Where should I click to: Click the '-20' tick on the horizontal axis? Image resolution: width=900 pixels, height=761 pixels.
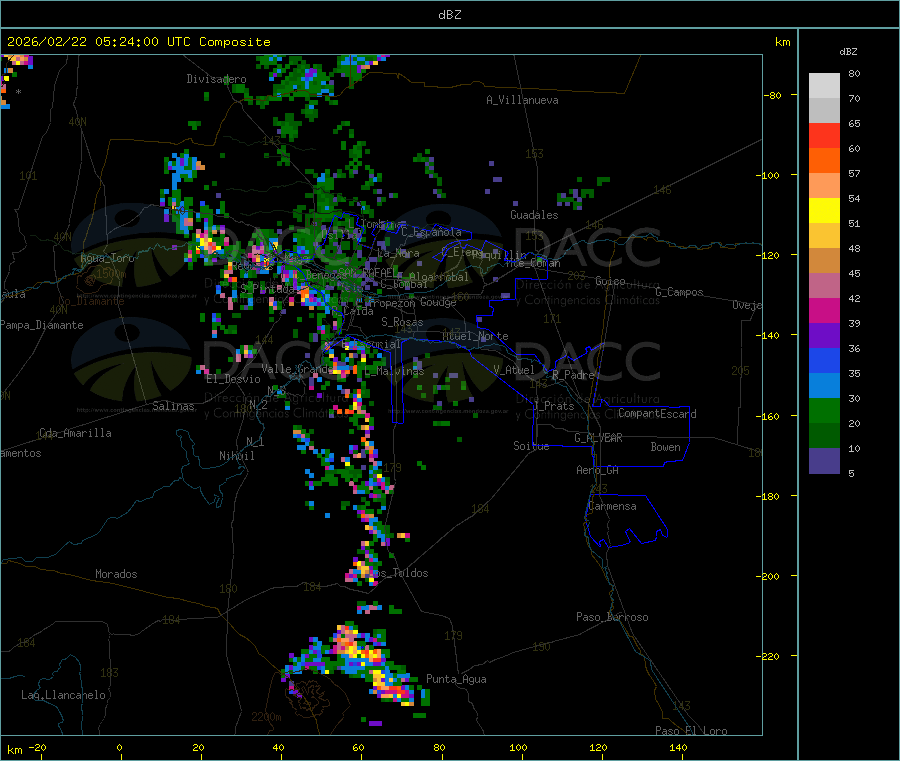[37, 747]
